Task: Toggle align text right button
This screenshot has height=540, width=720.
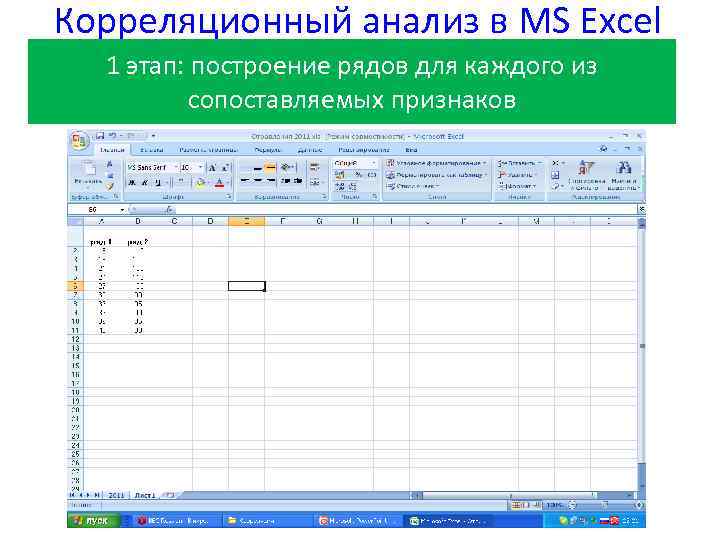Action: (x=271, y=181)
